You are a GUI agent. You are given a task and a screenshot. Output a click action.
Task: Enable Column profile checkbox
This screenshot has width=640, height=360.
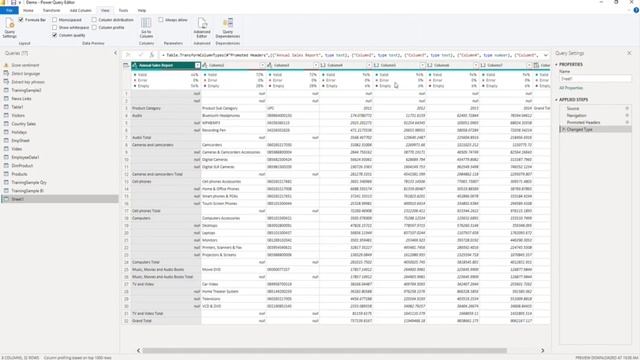[x=94, y=27]
